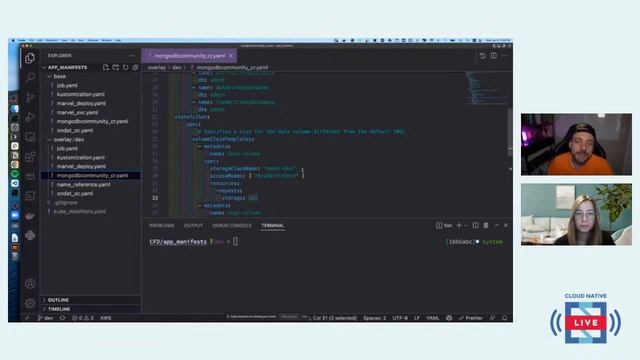Switch to the DEBUG CONSOLE tab

coord(231,226)
